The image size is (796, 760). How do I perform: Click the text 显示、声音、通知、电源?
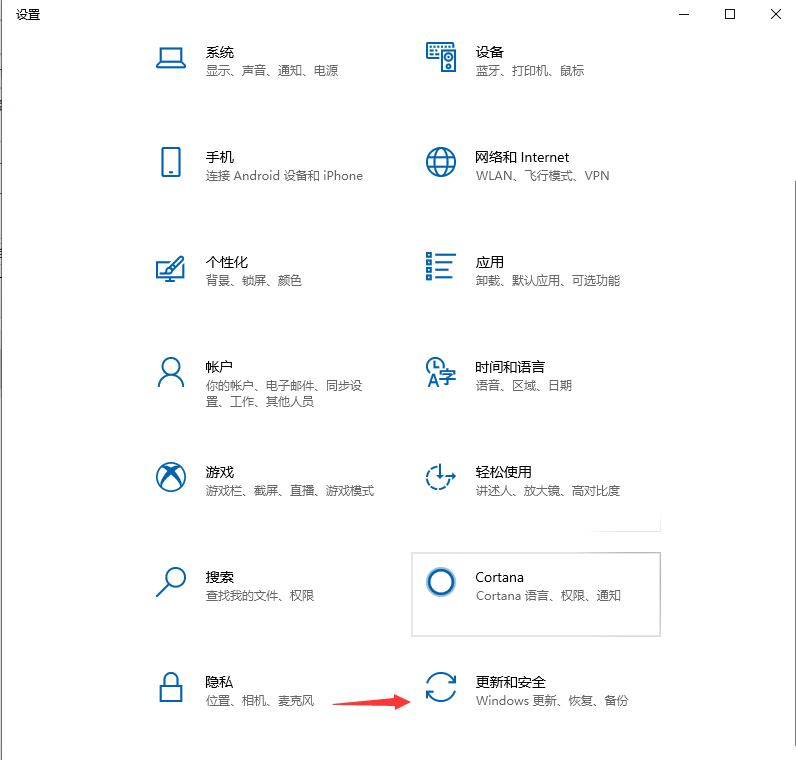click(272, 71)
